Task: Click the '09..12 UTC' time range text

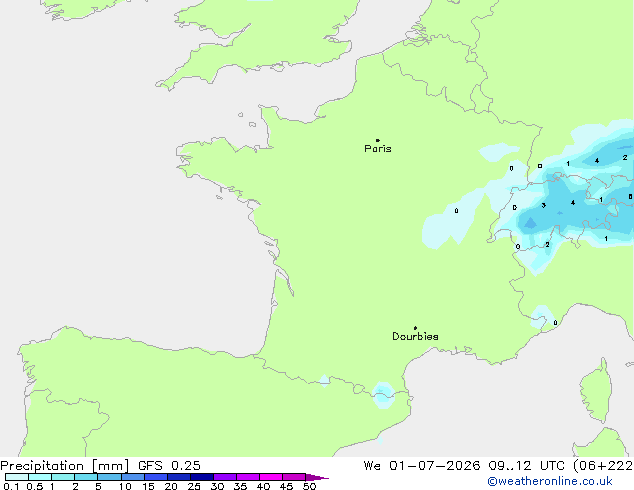Action: 526,466
